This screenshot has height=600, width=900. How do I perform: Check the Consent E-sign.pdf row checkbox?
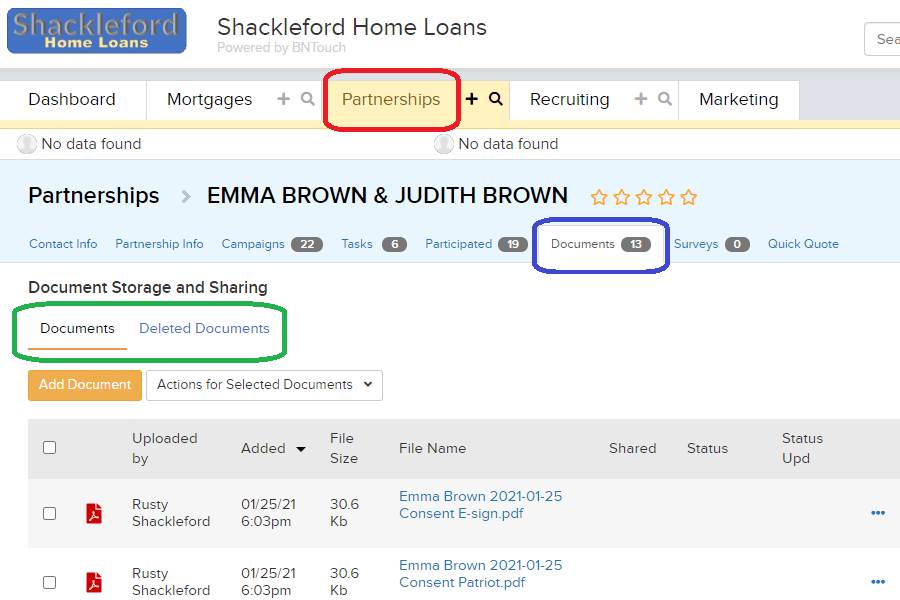coord(49,513)
